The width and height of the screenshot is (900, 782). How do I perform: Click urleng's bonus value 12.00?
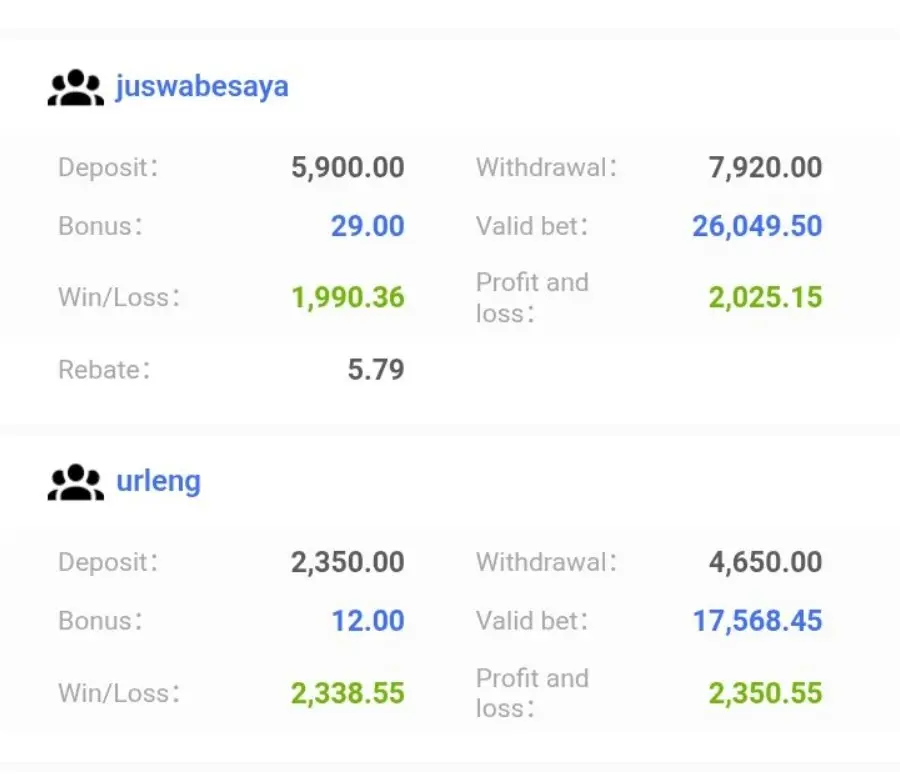(x=368, y=621)
